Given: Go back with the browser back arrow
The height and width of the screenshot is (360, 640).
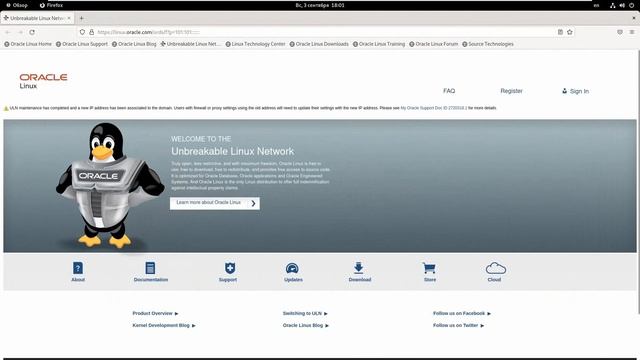Looking at the screenshot, I should (x=8, y=32).
